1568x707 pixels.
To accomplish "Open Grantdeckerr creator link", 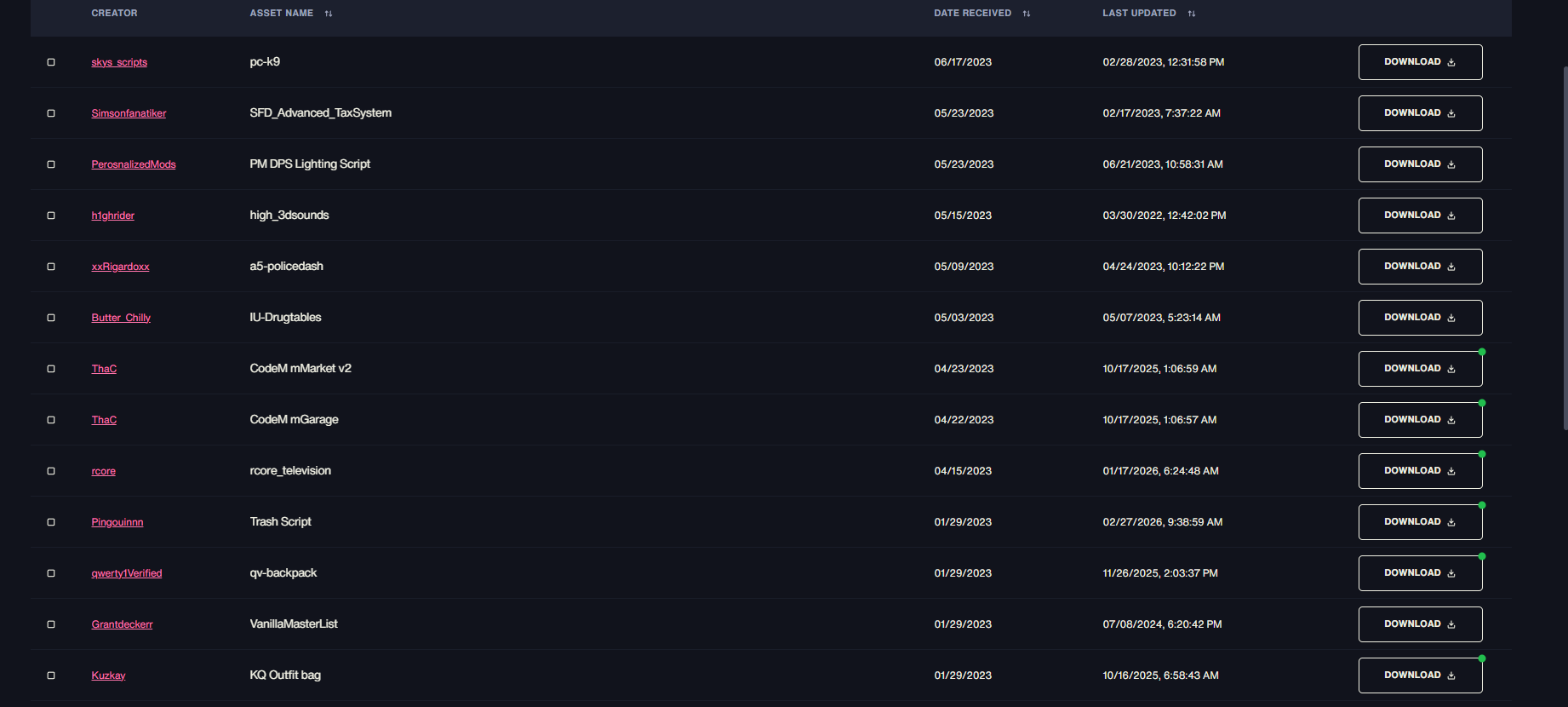I will (122, 624).
